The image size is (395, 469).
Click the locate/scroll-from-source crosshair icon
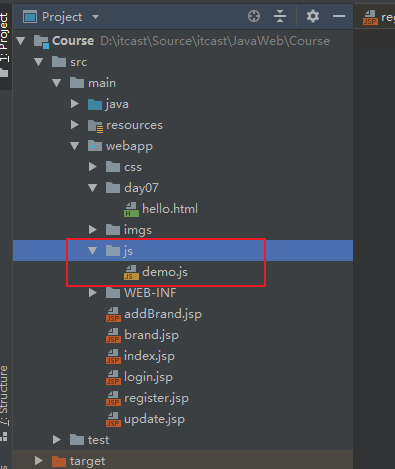[254, 16]
